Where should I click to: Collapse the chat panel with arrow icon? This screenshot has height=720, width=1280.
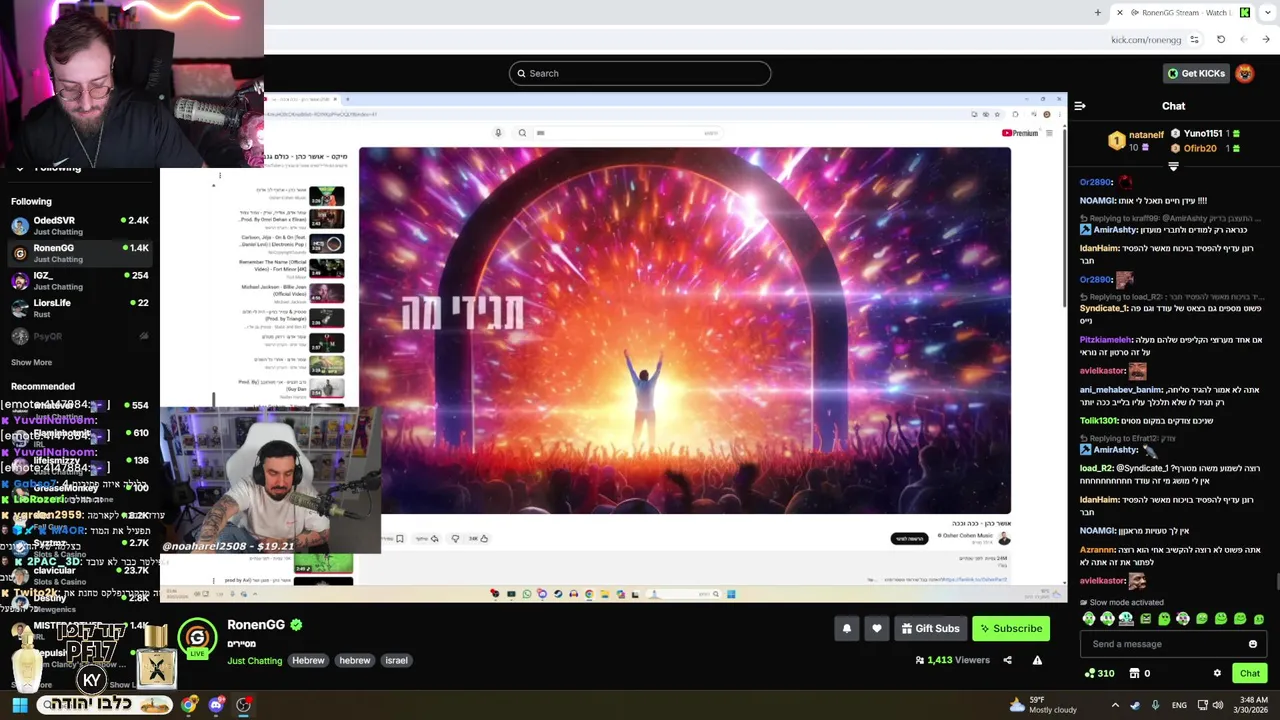coord(1080,106)
